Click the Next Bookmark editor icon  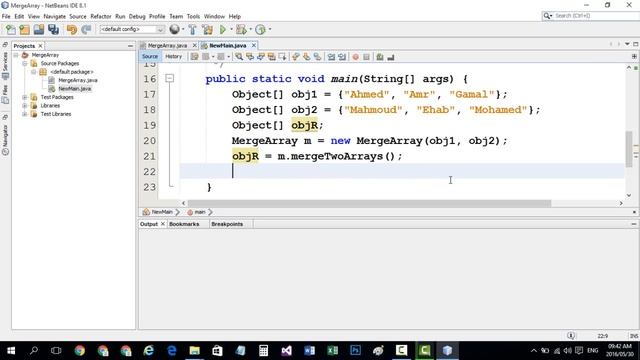(x=307, y=57)
